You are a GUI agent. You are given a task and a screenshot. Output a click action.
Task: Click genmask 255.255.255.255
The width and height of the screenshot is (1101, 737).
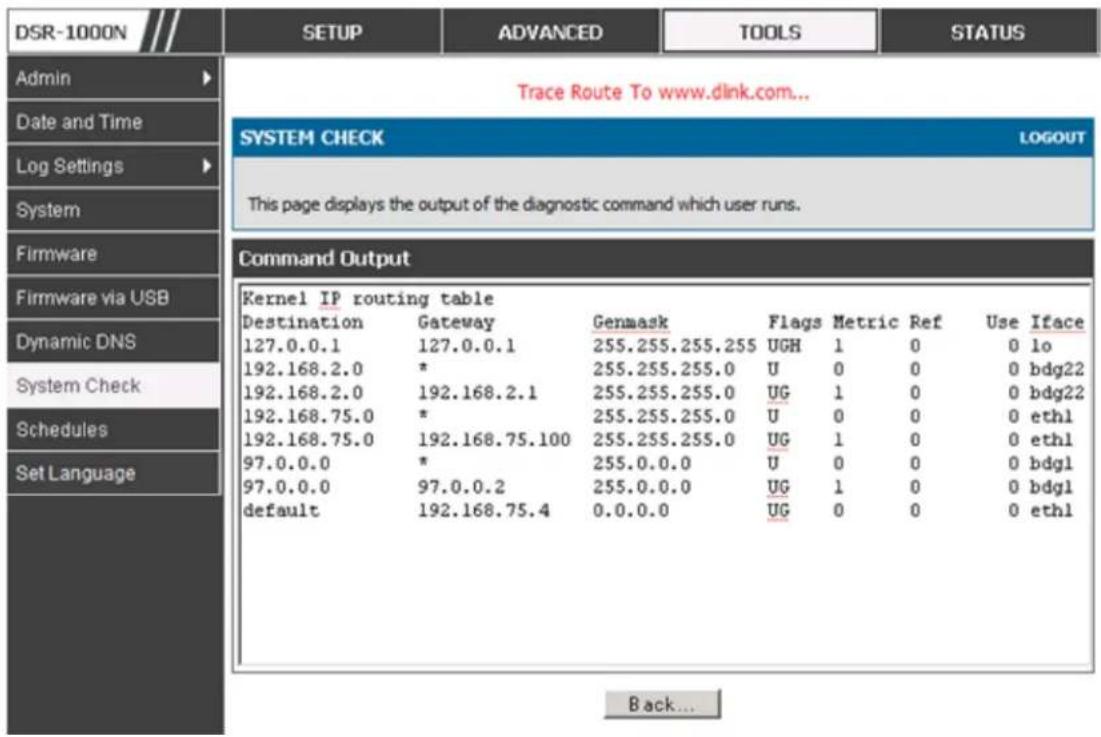tap(674, 346)
